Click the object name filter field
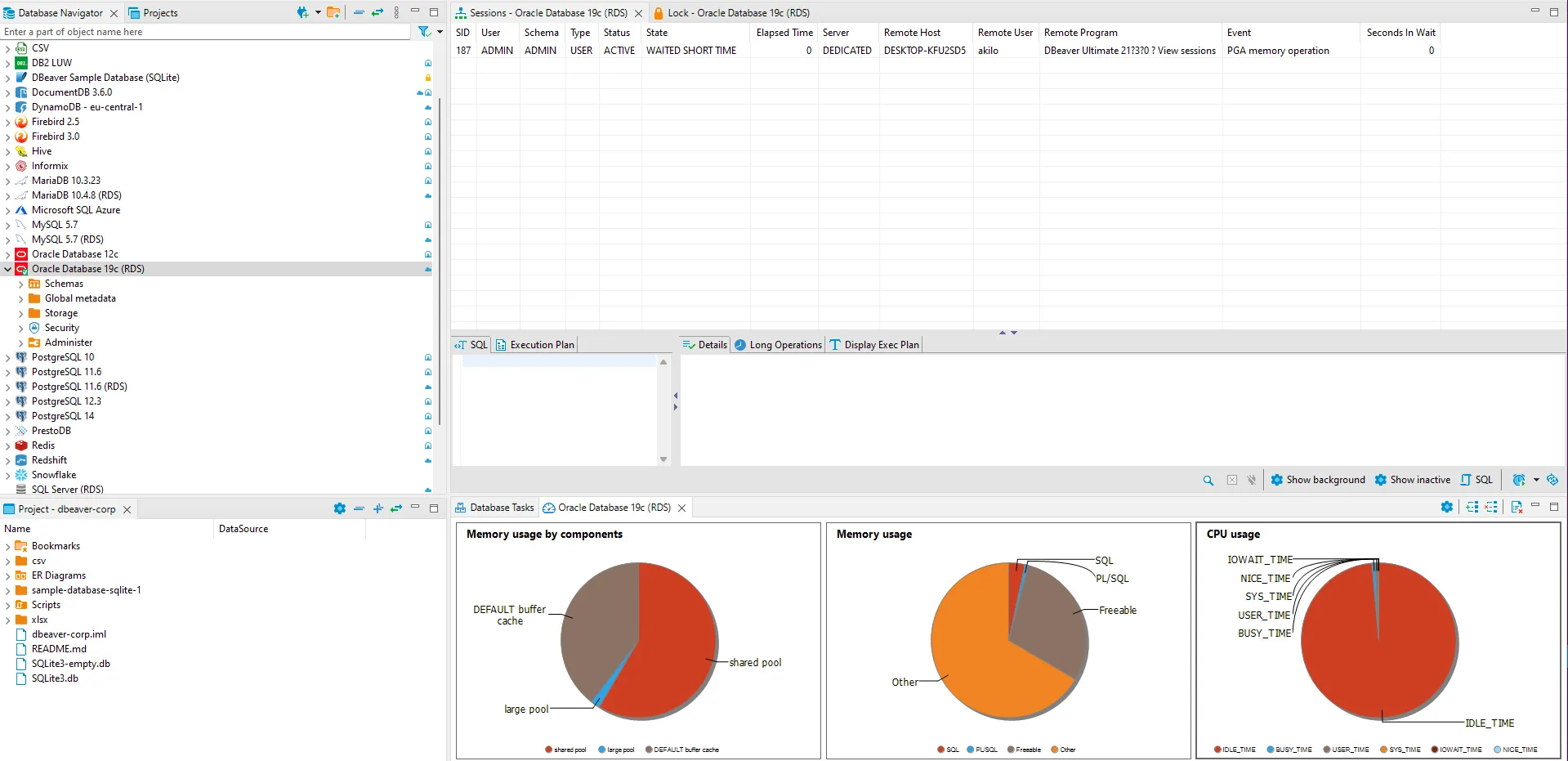The image size is (1568, 761). tap(205, 32)
